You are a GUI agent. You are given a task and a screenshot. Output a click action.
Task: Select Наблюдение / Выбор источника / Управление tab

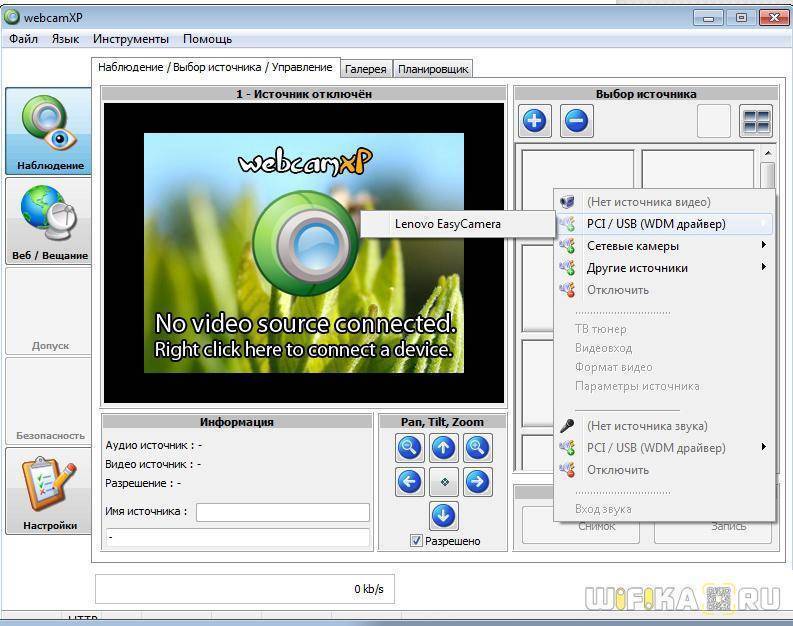(x=215, y=67)
